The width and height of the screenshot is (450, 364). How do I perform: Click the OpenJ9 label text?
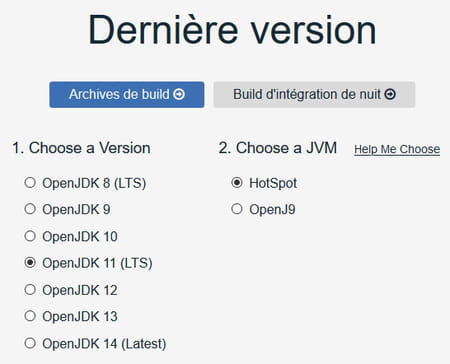(272, 210)
